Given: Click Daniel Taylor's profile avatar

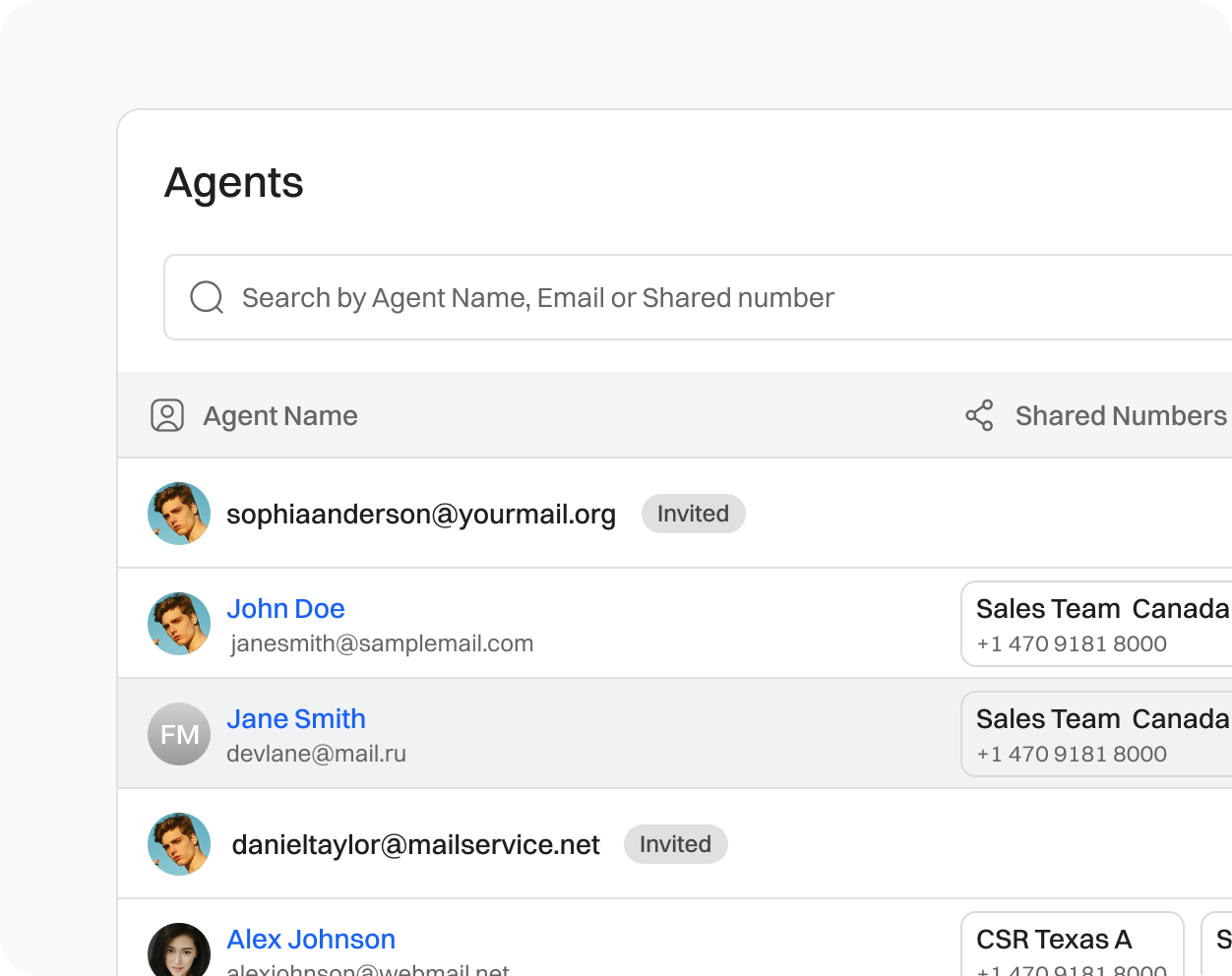Looking at the screenshot, I should (178, 843).
